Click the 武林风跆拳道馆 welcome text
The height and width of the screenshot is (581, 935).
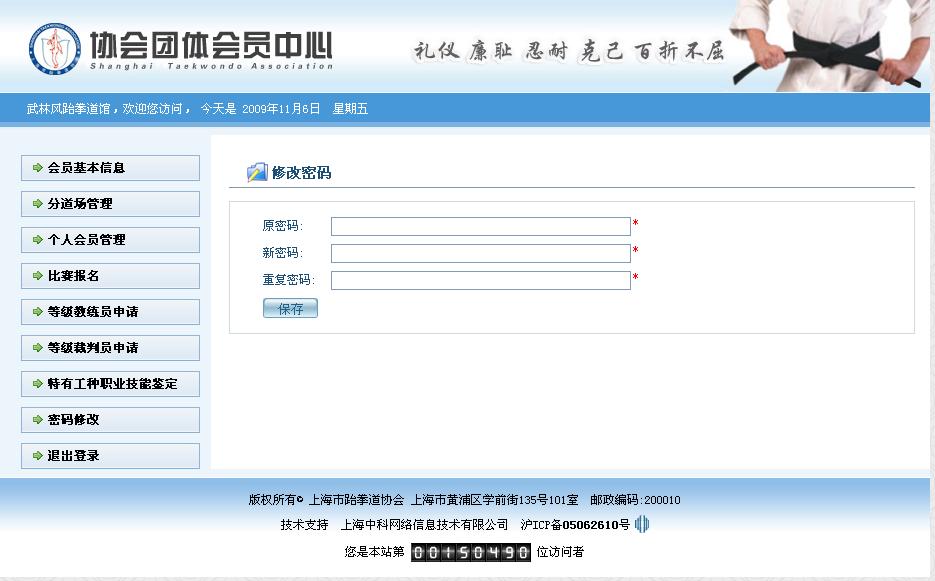(x=68, y=109)
